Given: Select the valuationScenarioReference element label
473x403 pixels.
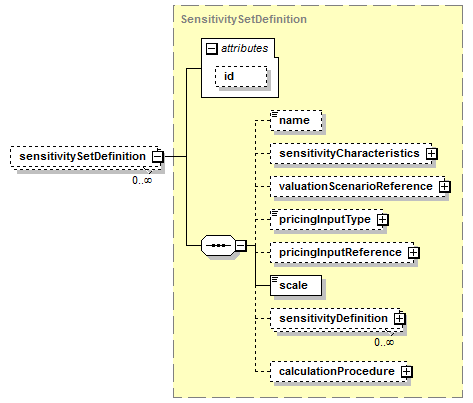Looking at the screenshot, I should [356, 186].
